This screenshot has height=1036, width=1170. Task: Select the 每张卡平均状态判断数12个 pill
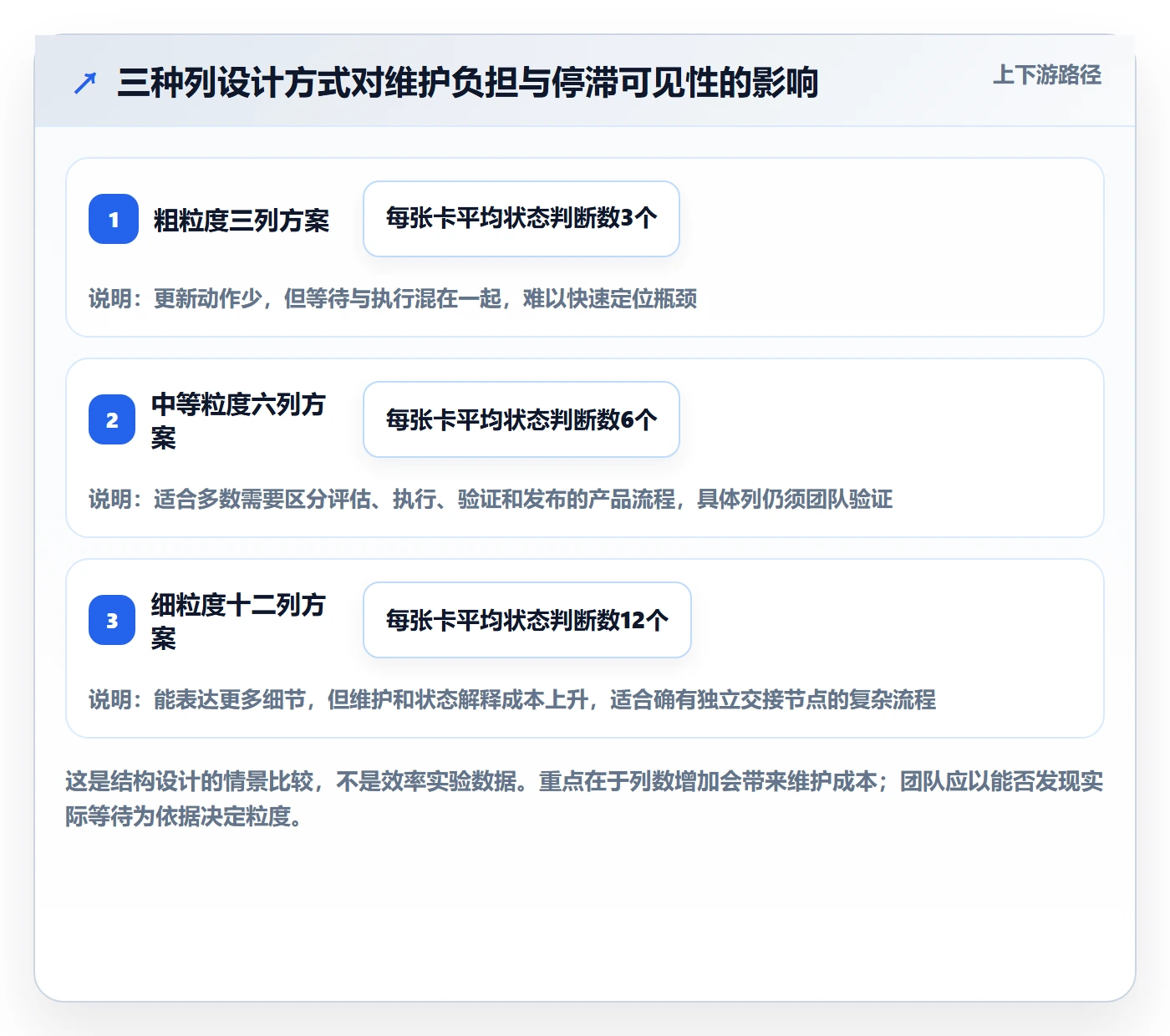pos(527,620)
